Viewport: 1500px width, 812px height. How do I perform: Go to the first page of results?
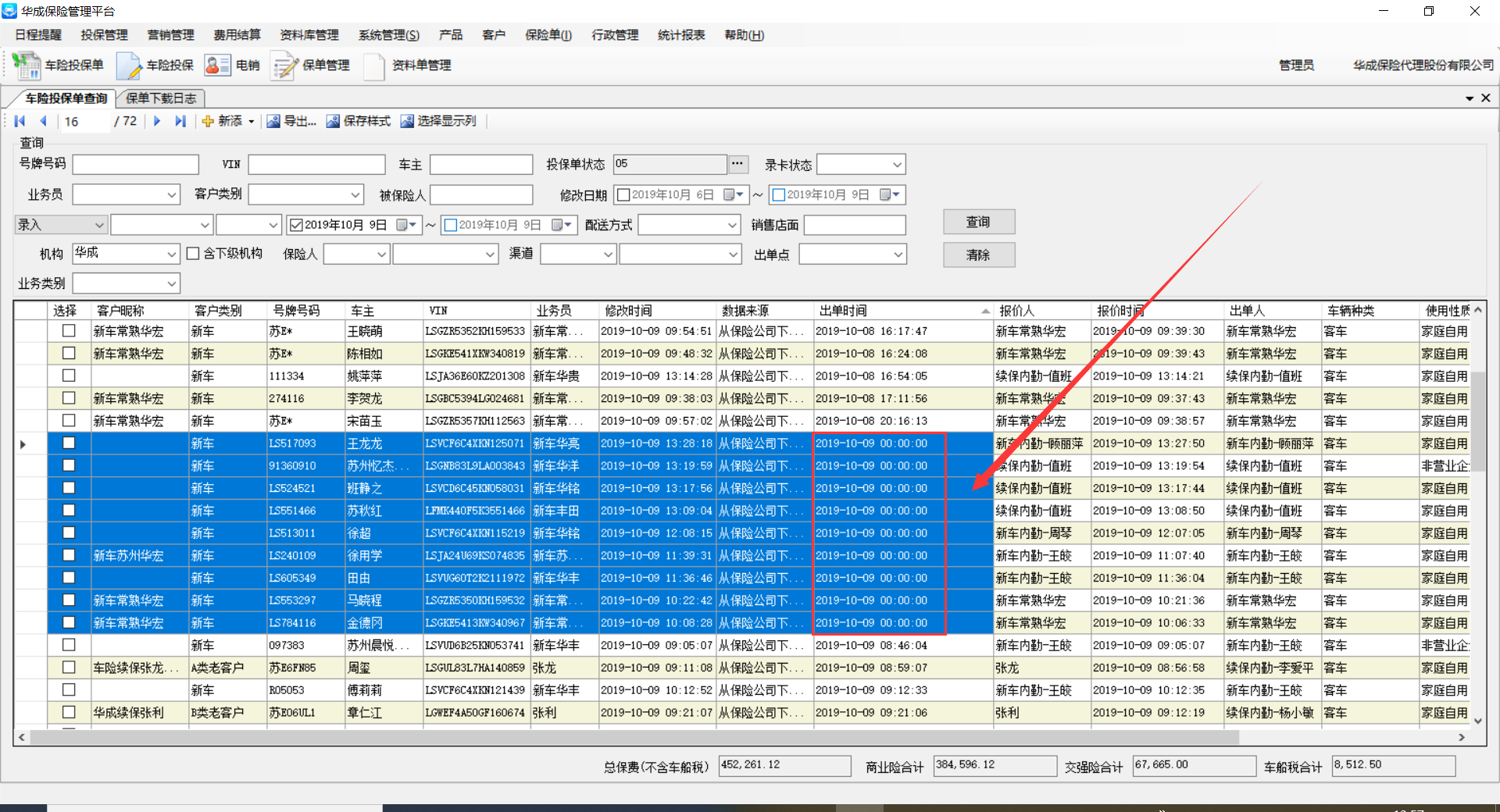click(x=20, y=121)
